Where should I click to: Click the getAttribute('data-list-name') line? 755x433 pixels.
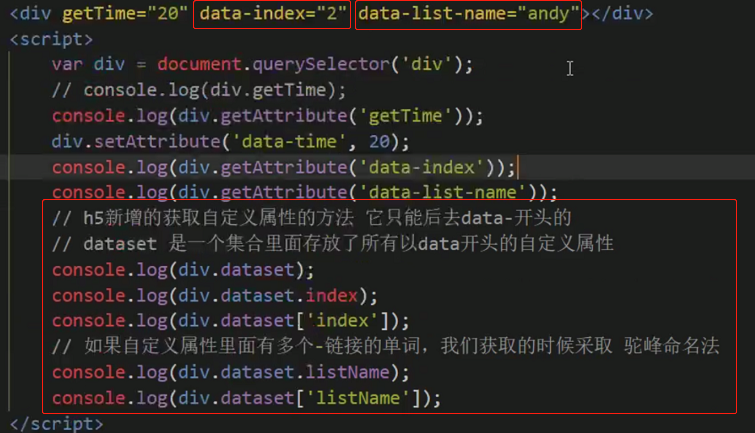point(305,192)
